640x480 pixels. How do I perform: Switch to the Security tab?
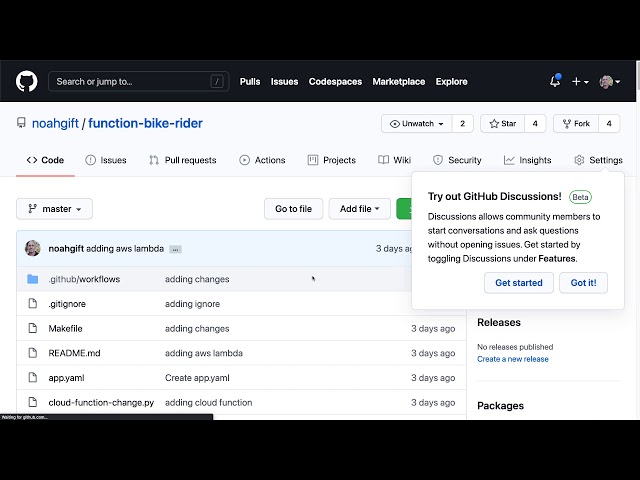[x=457, y=160]
